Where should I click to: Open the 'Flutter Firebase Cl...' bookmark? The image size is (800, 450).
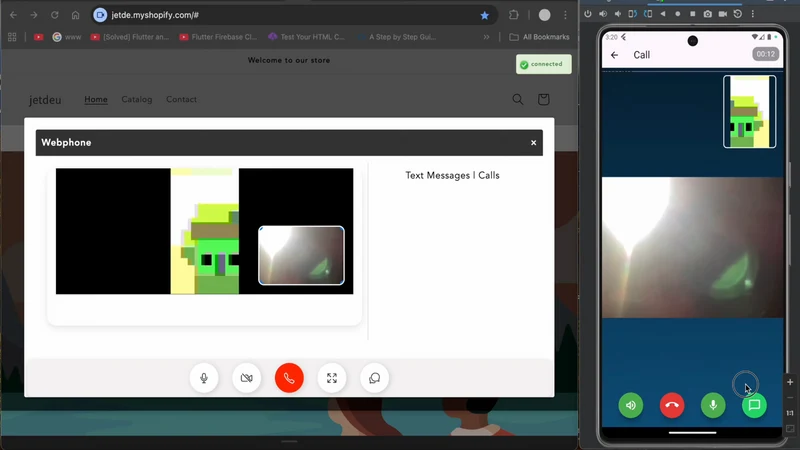click(x=218, y=37)
